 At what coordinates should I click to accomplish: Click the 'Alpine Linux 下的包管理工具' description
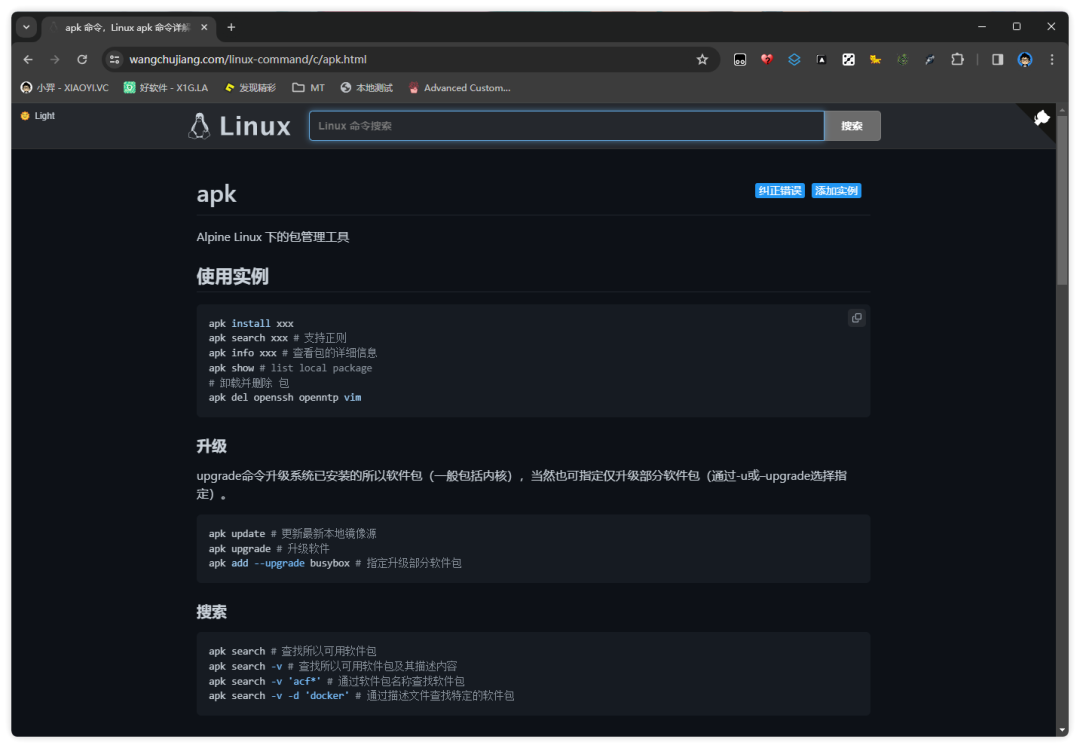point(273,237)
